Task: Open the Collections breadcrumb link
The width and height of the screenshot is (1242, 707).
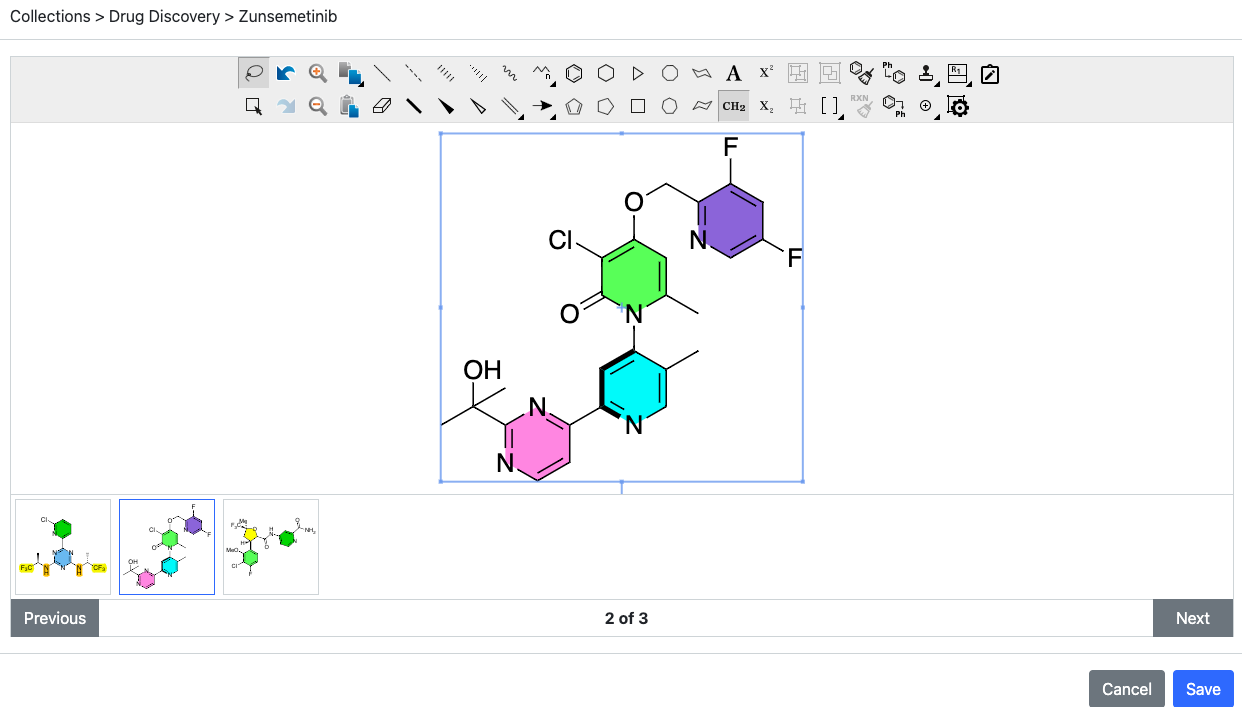Action: 50,16
